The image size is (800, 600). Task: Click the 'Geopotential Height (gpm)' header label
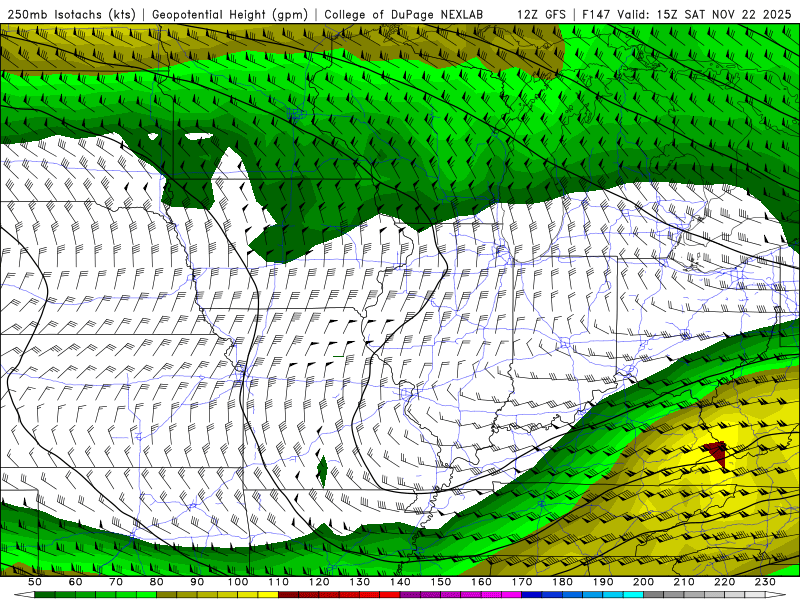coord(230,14)
